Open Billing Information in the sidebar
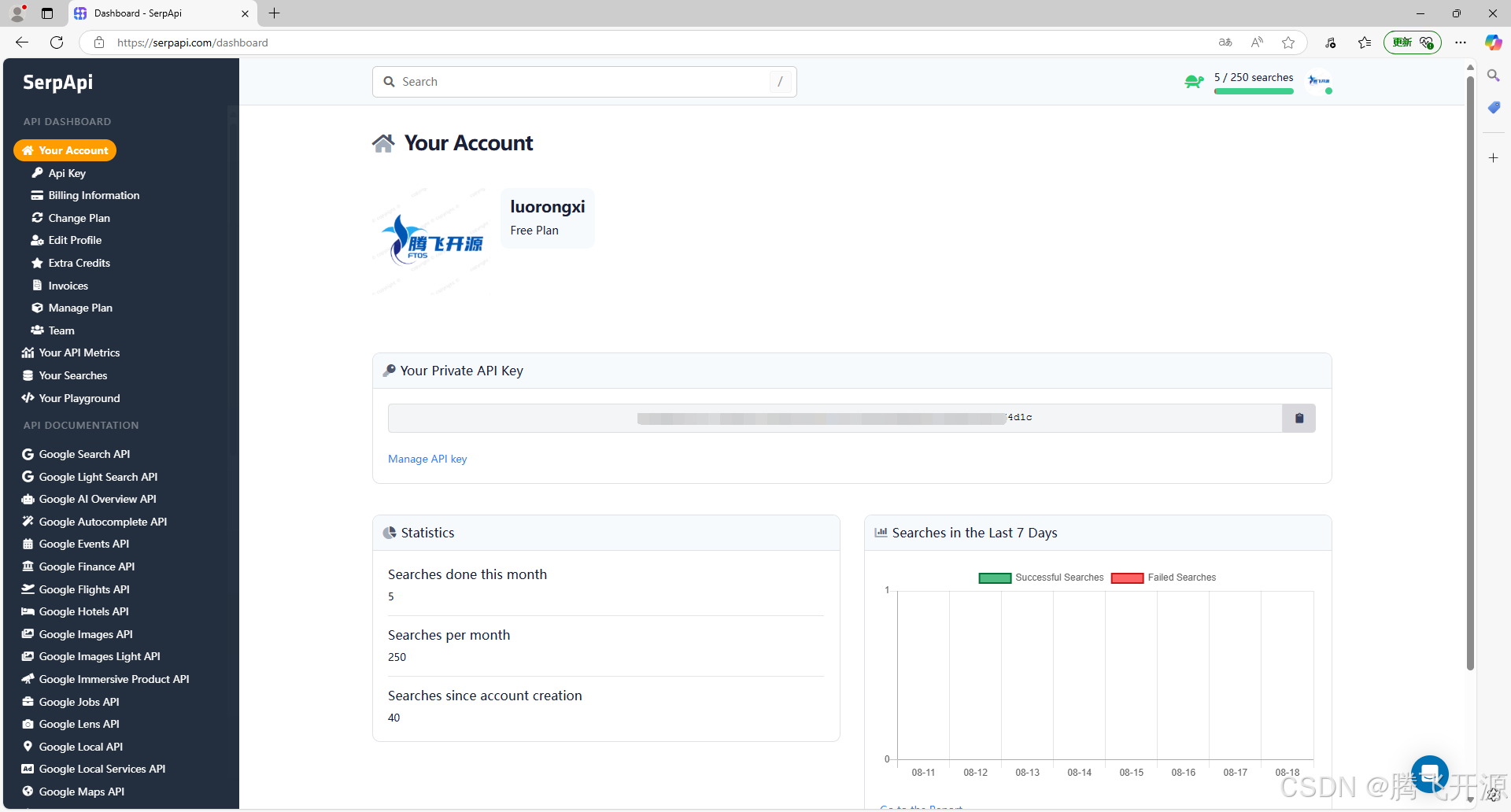1511x812 pixels. click(x=86, y=195)
